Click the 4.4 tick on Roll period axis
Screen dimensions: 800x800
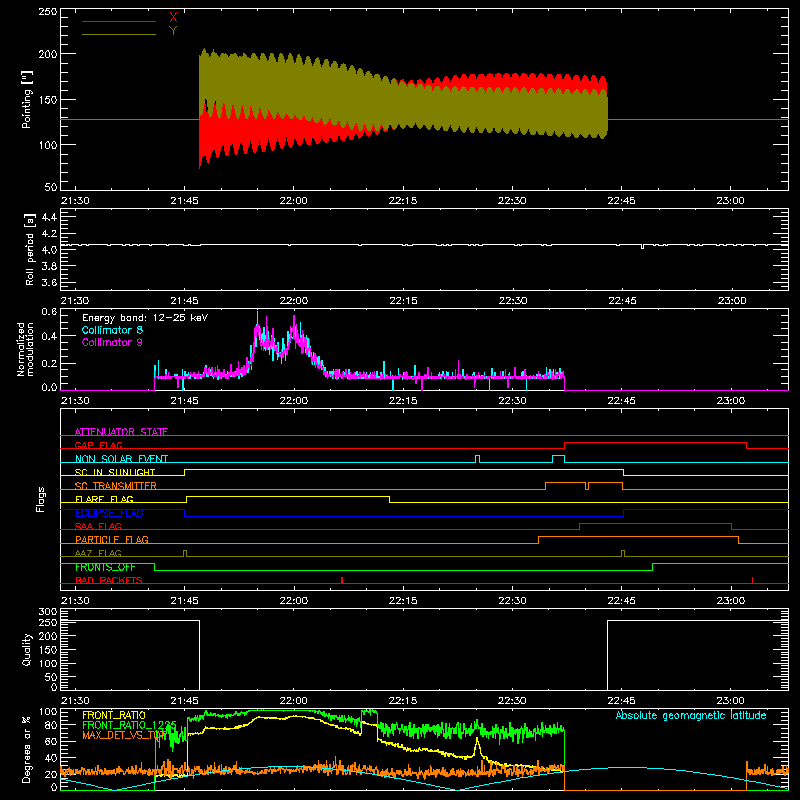point(49,217)
